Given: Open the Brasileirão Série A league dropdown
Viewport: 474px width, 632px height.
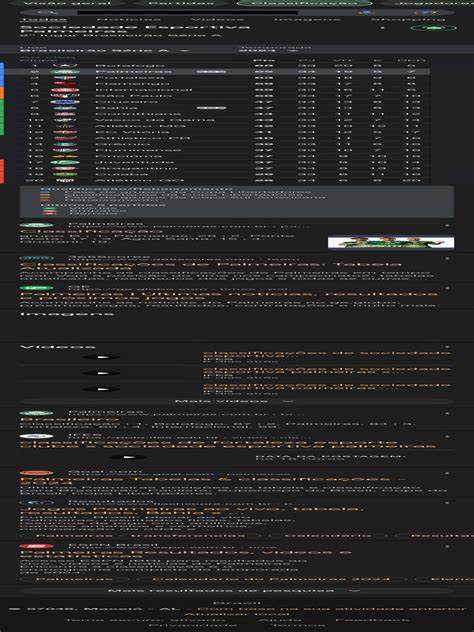Looking at the screenshot, I should 105,50.
